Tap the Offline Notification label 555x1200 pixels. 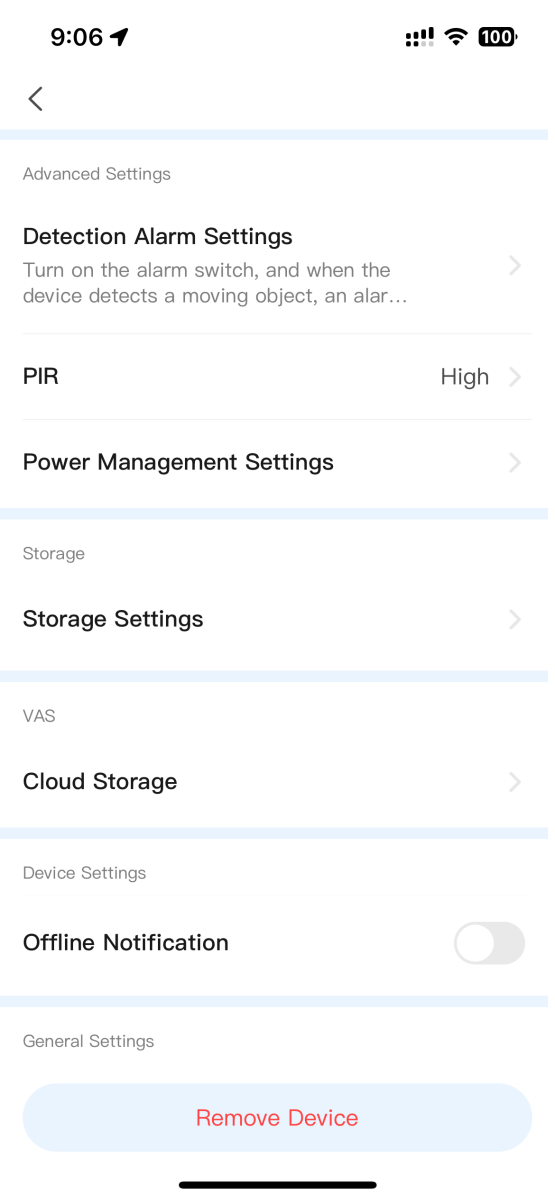(126, 943)
